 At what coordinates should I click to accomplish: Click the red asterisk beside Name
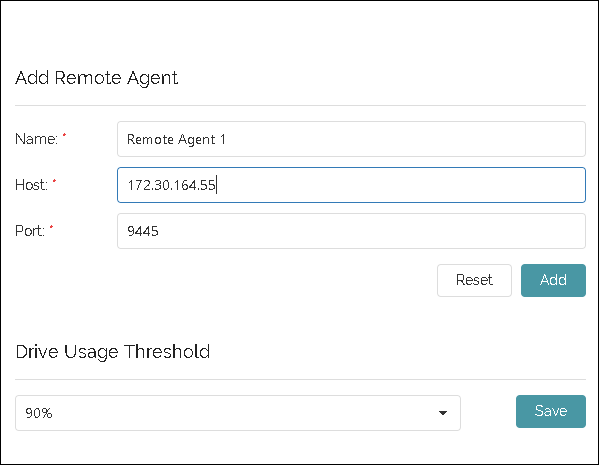pos(64,135)
